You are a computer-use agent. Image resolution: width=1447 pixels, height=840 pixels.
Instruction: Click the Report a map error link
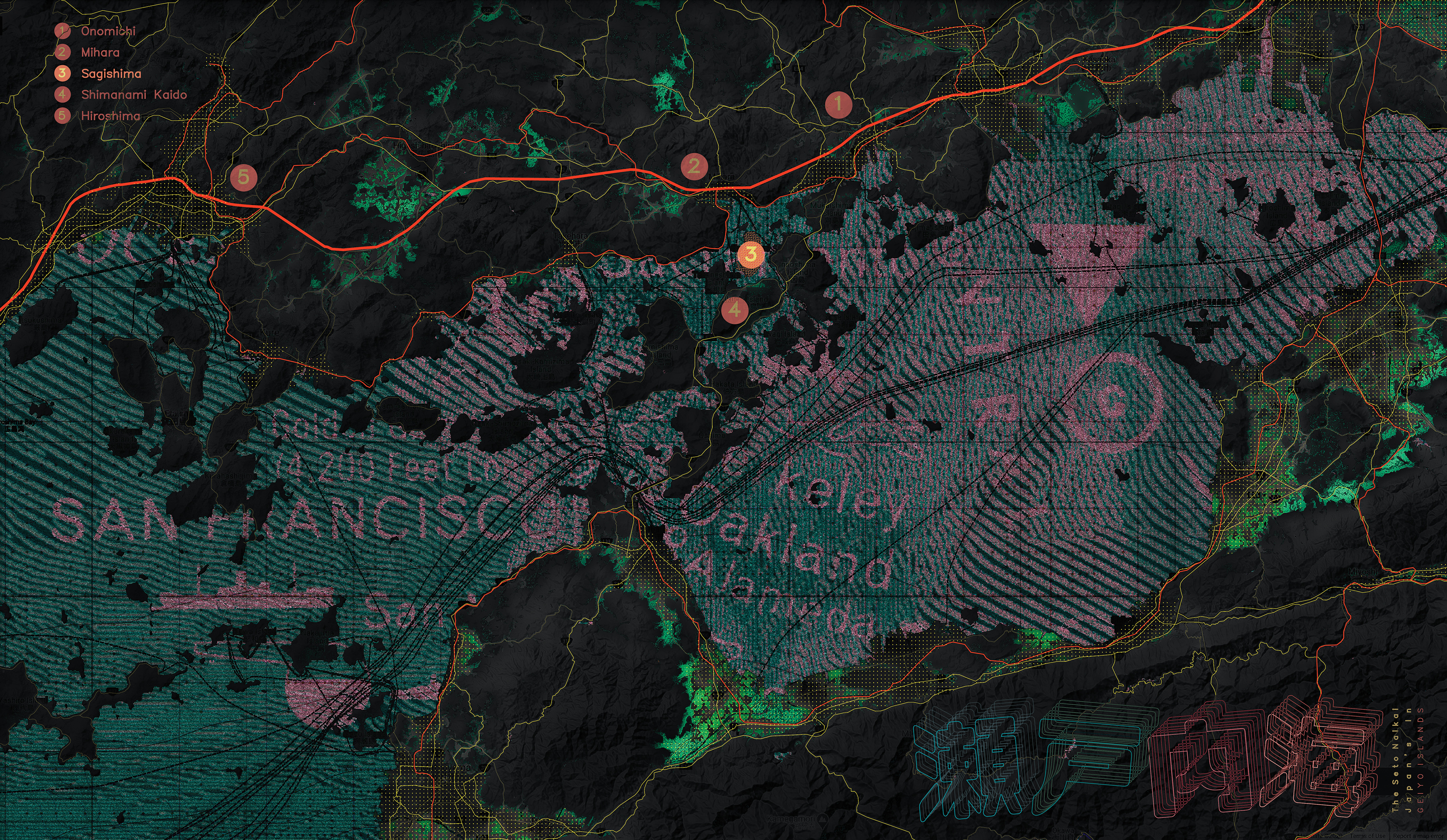pyautogui.click(x=1418, y=836)
